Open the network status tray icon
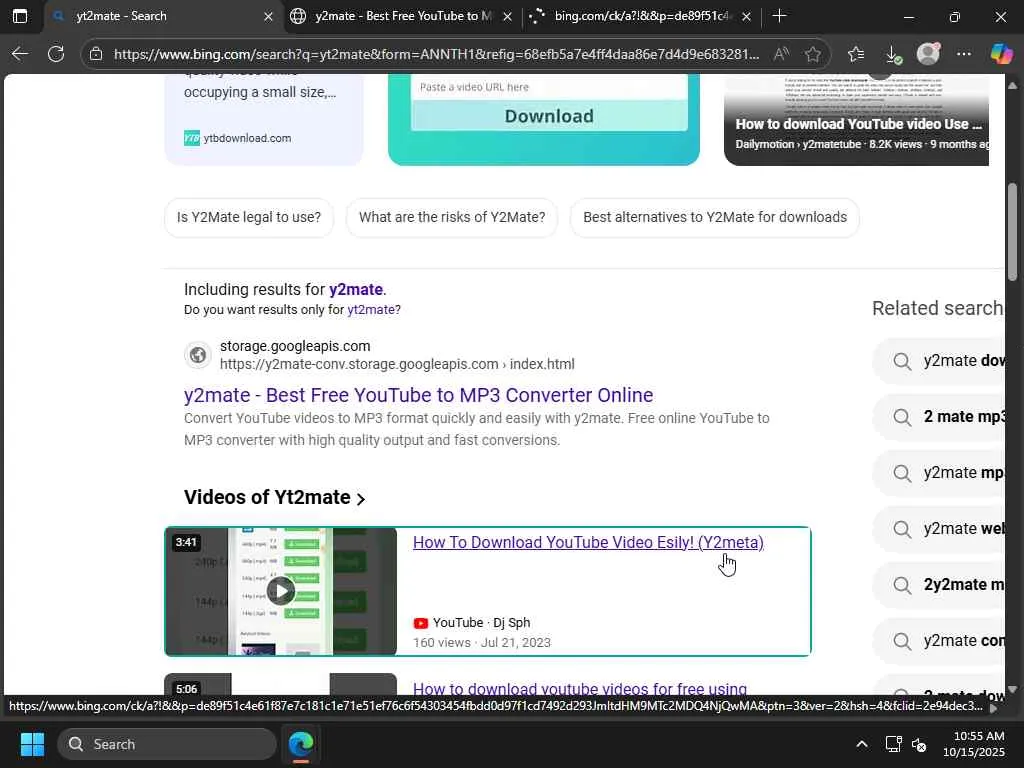 pyautogui.click(x=893, y=744)
